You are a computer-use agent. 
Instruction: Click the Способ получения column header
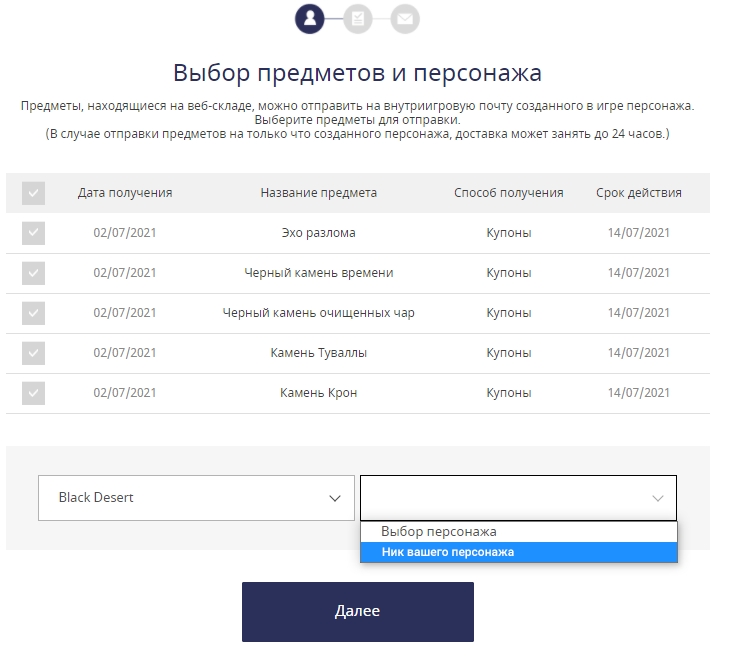point(508,193)
